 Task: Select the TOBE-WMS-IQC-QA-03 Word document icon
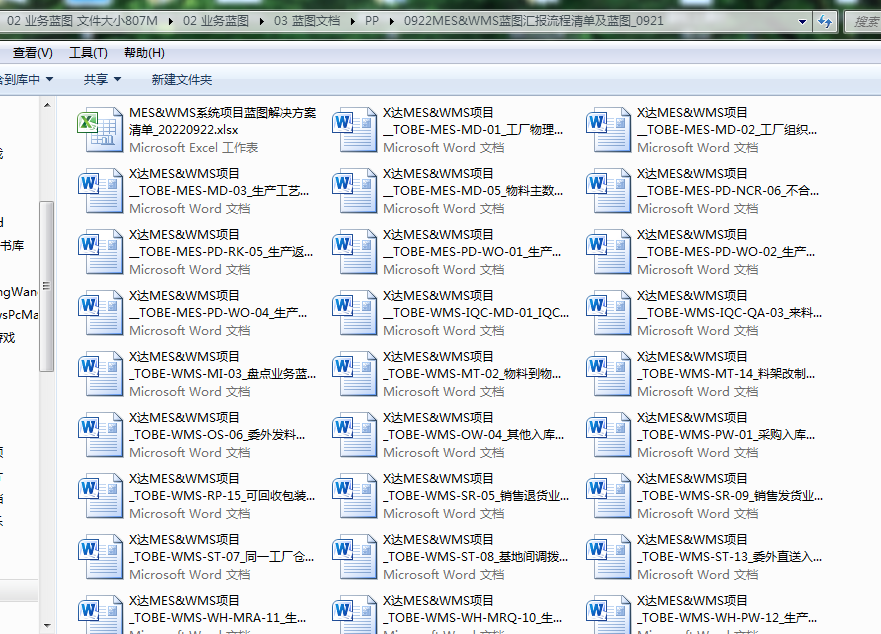pos(608,313)
